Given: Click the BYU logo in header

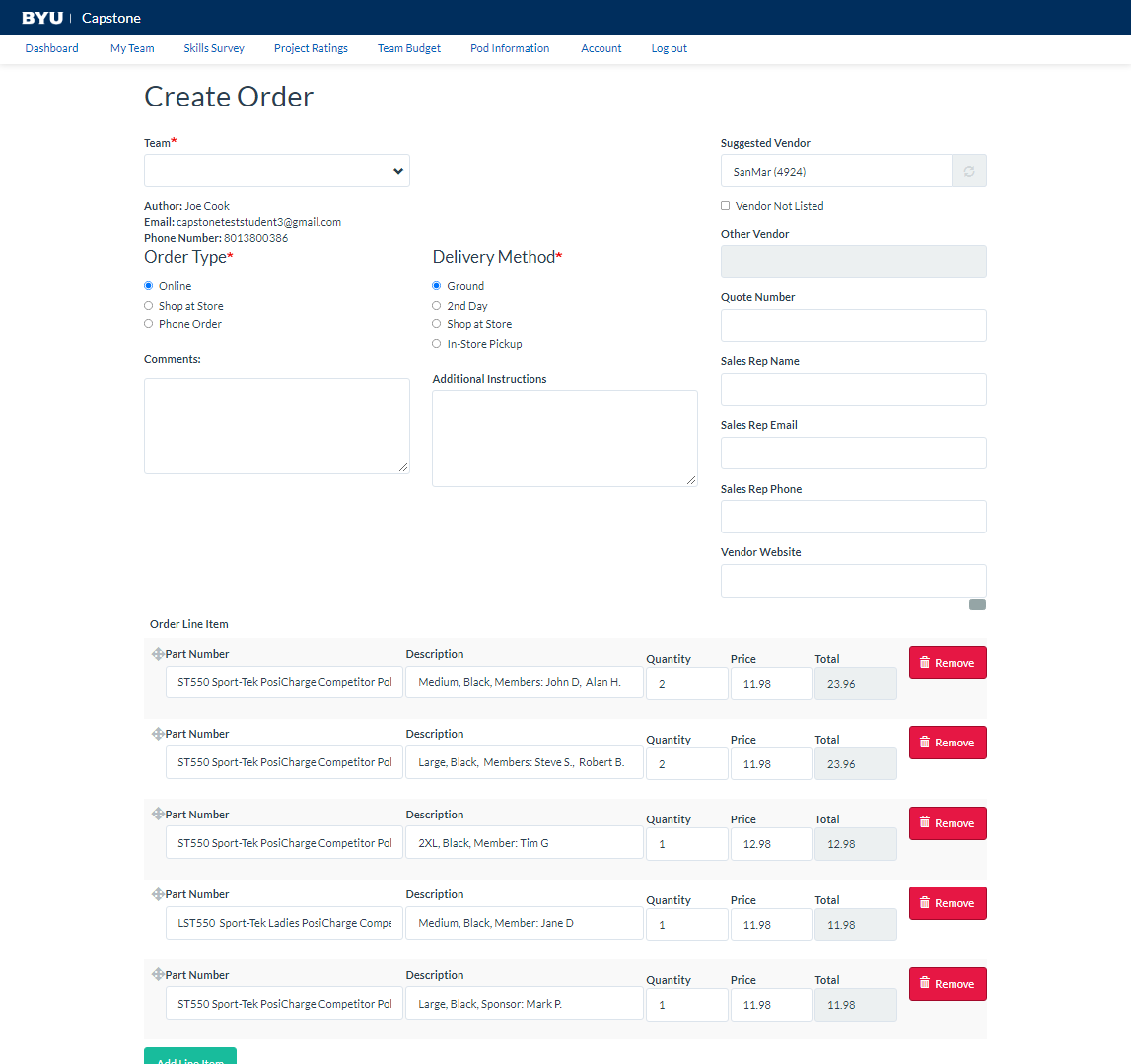Looking at the screenshot, I should [42, 18].
